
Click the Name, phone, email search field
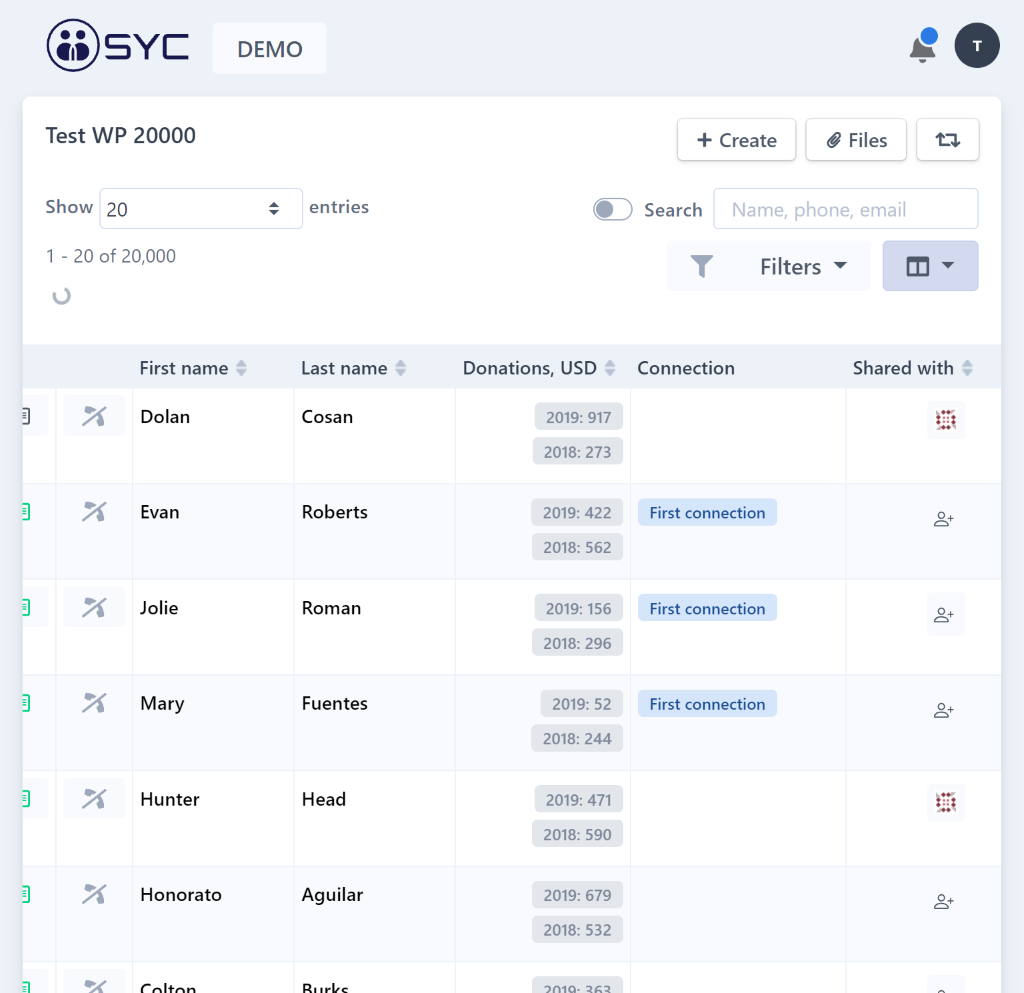(x=845, y=209)
